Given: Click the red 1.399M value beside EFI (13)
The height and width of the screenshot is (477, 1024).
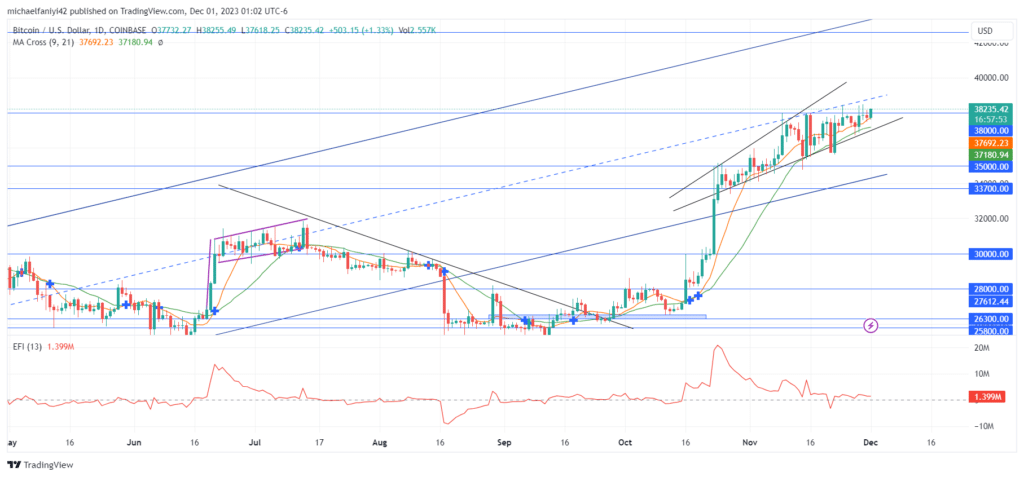Looking at the screenshot, I should [x=61, y=346].
